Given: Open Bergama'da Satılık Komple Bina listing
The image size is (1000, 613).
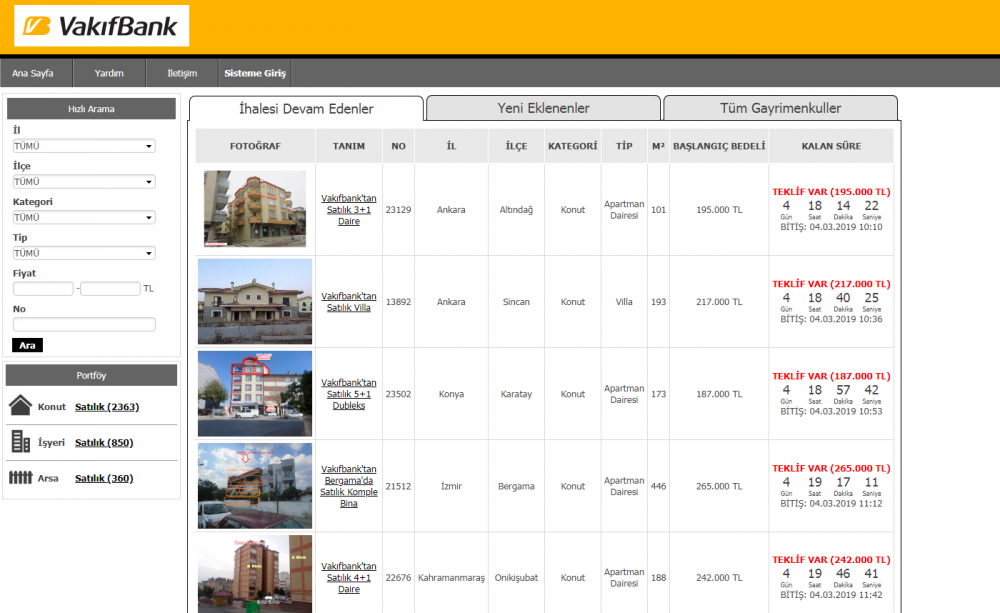Looking at the screenshot, I should [x=349, y=486].
